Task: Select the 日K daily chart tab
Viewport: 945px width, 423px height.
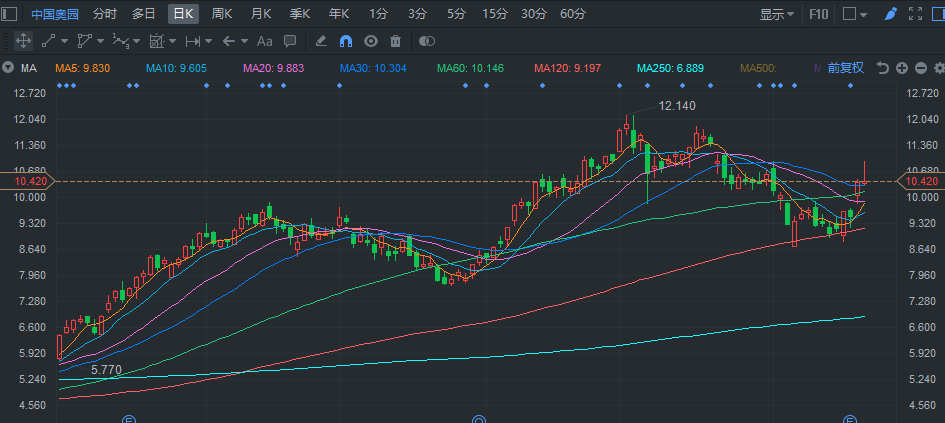Action: click(x=183, y=14)
